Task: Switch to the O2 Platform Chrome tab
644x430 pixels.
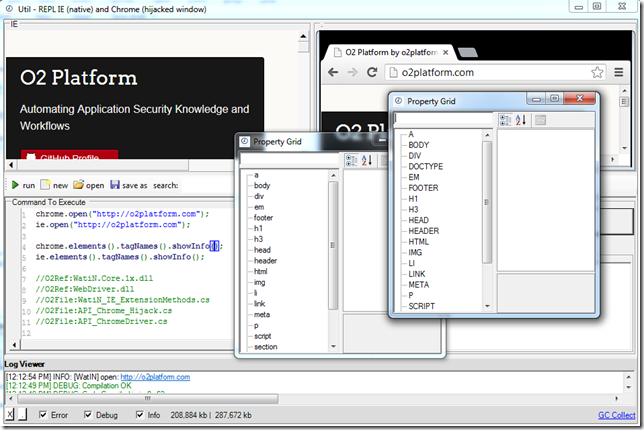Action: (390, 50)
